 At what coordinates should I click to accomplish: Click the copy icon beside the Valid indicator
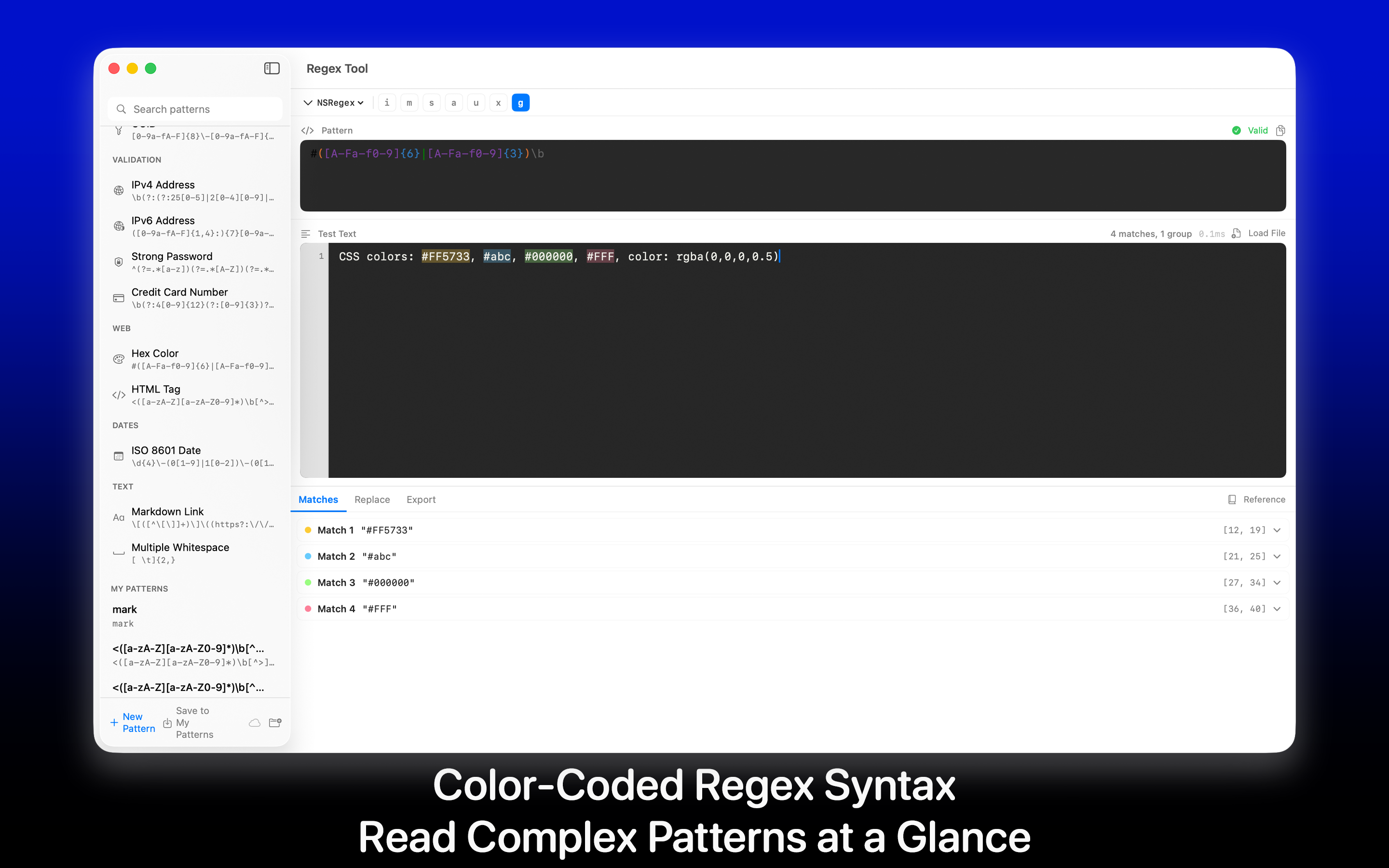click(1281, 130)
